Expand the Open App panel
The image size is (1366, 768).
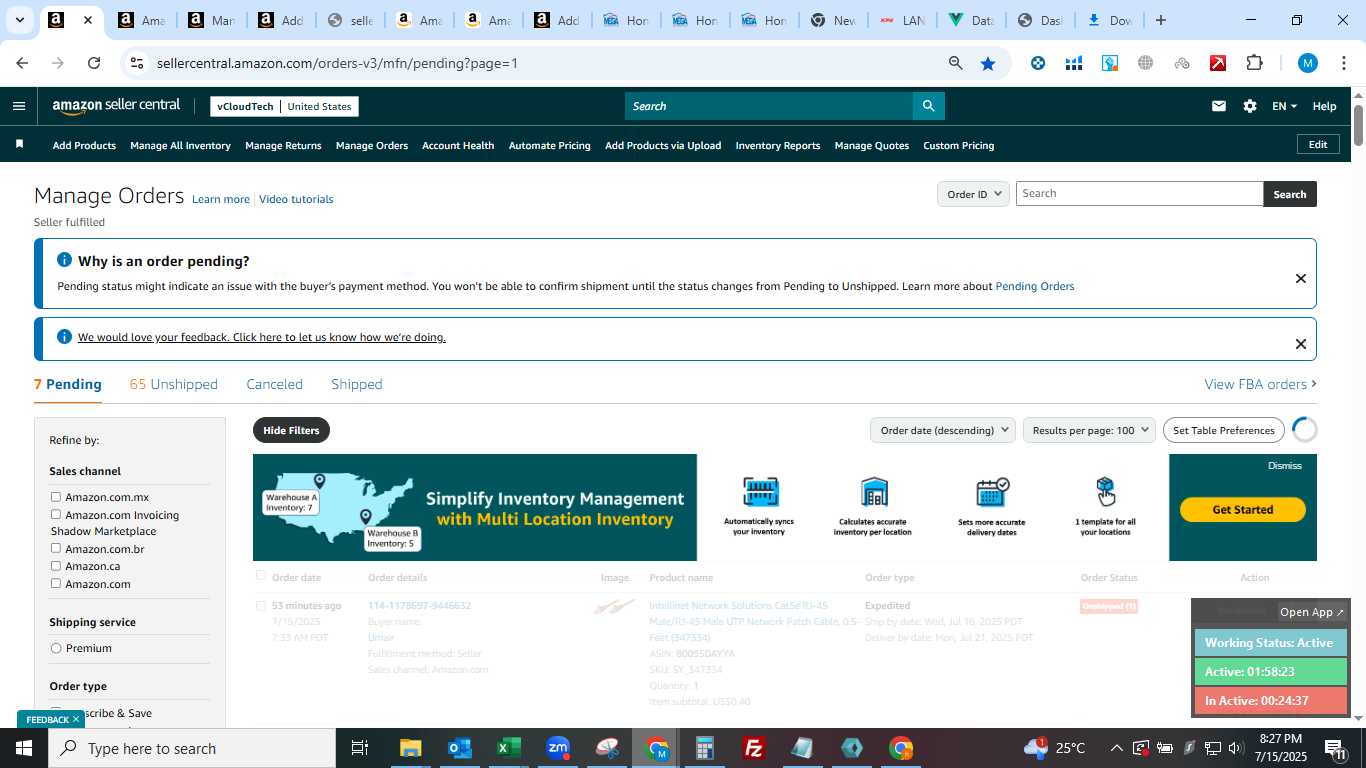coord(1312,612)
